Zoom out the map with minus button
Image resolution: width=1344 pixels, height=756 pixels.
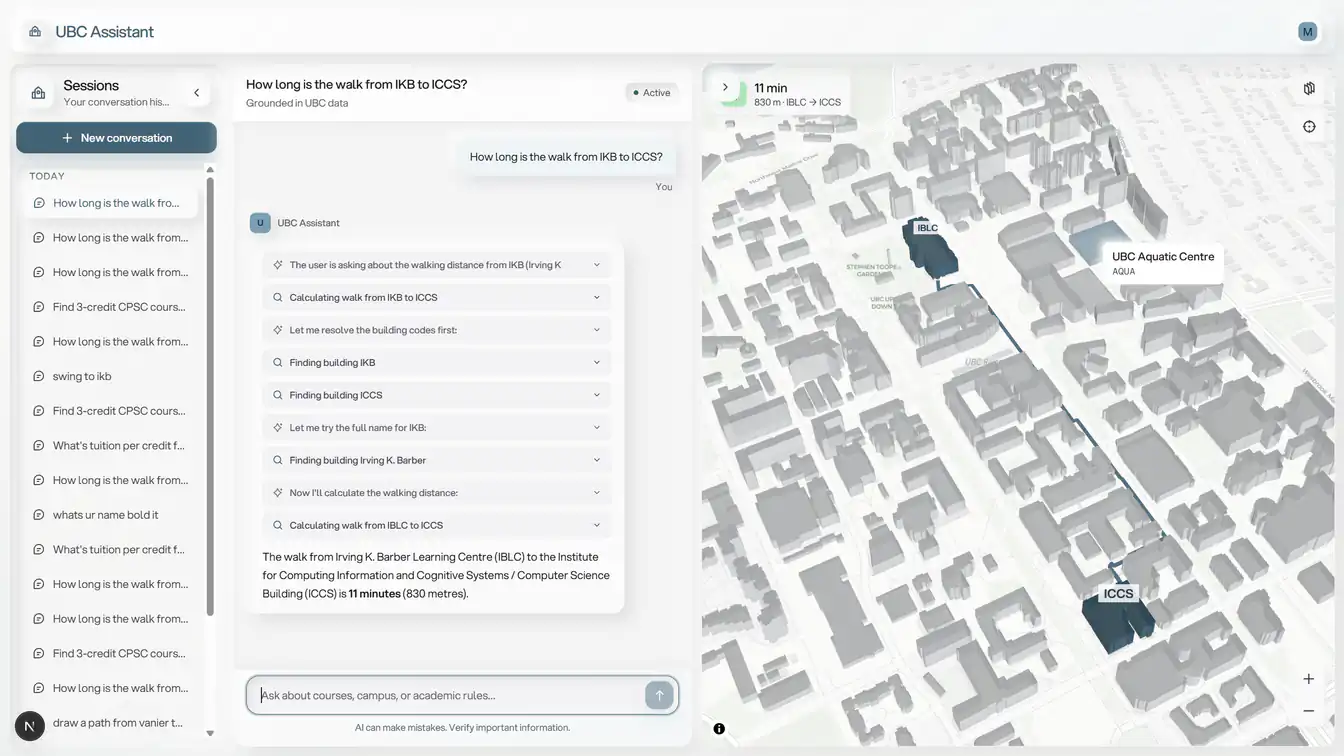pos(1309,711)
